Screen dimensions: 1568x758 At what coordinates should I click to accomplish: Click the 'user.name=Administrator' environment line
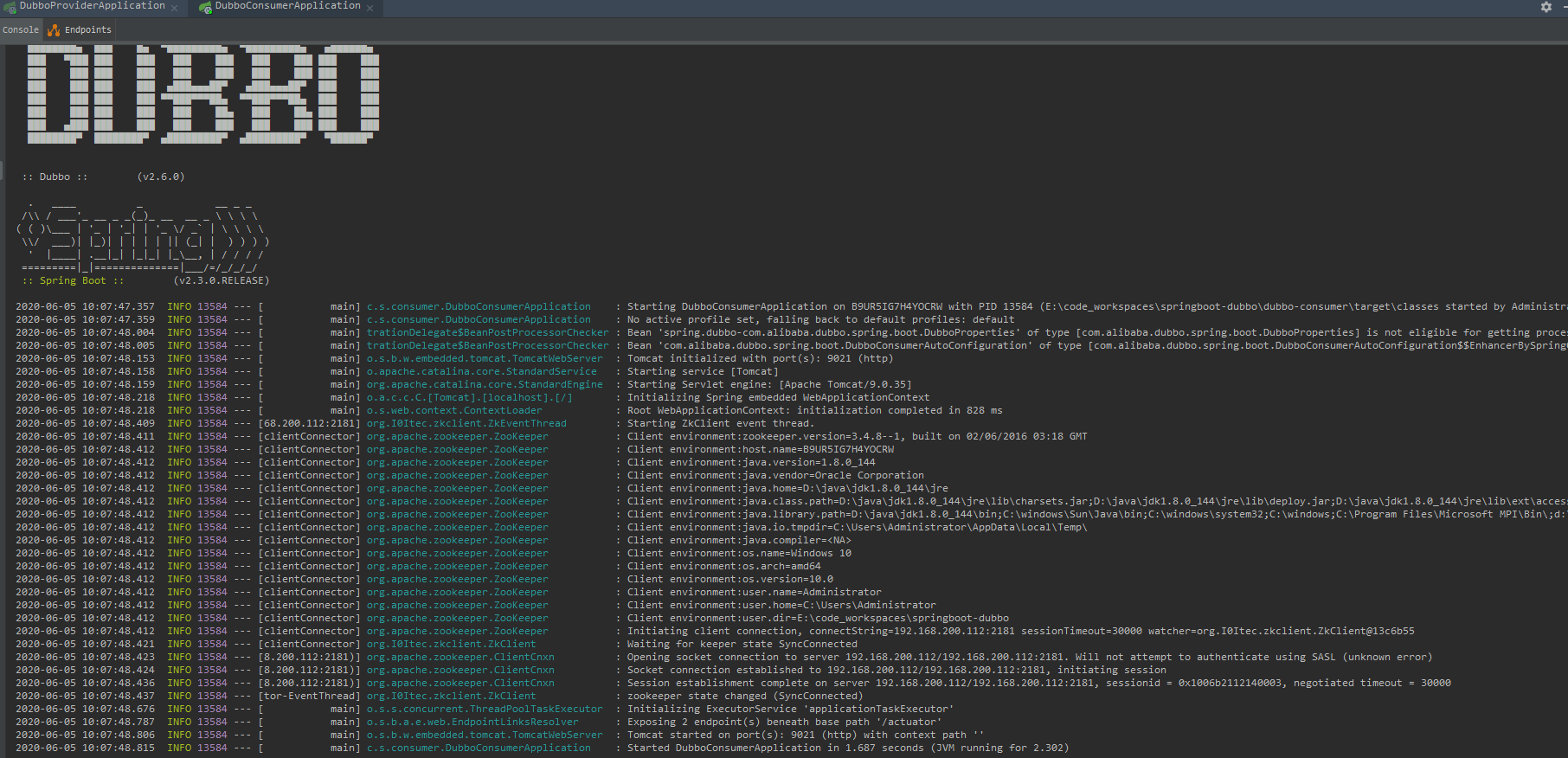click(754, 592)
